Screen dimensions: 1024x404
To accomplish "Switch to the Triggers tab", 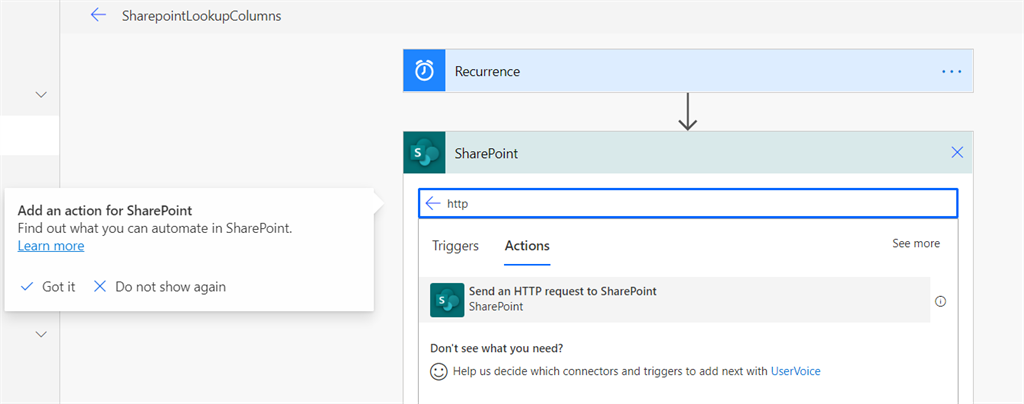I will (455, 246).
